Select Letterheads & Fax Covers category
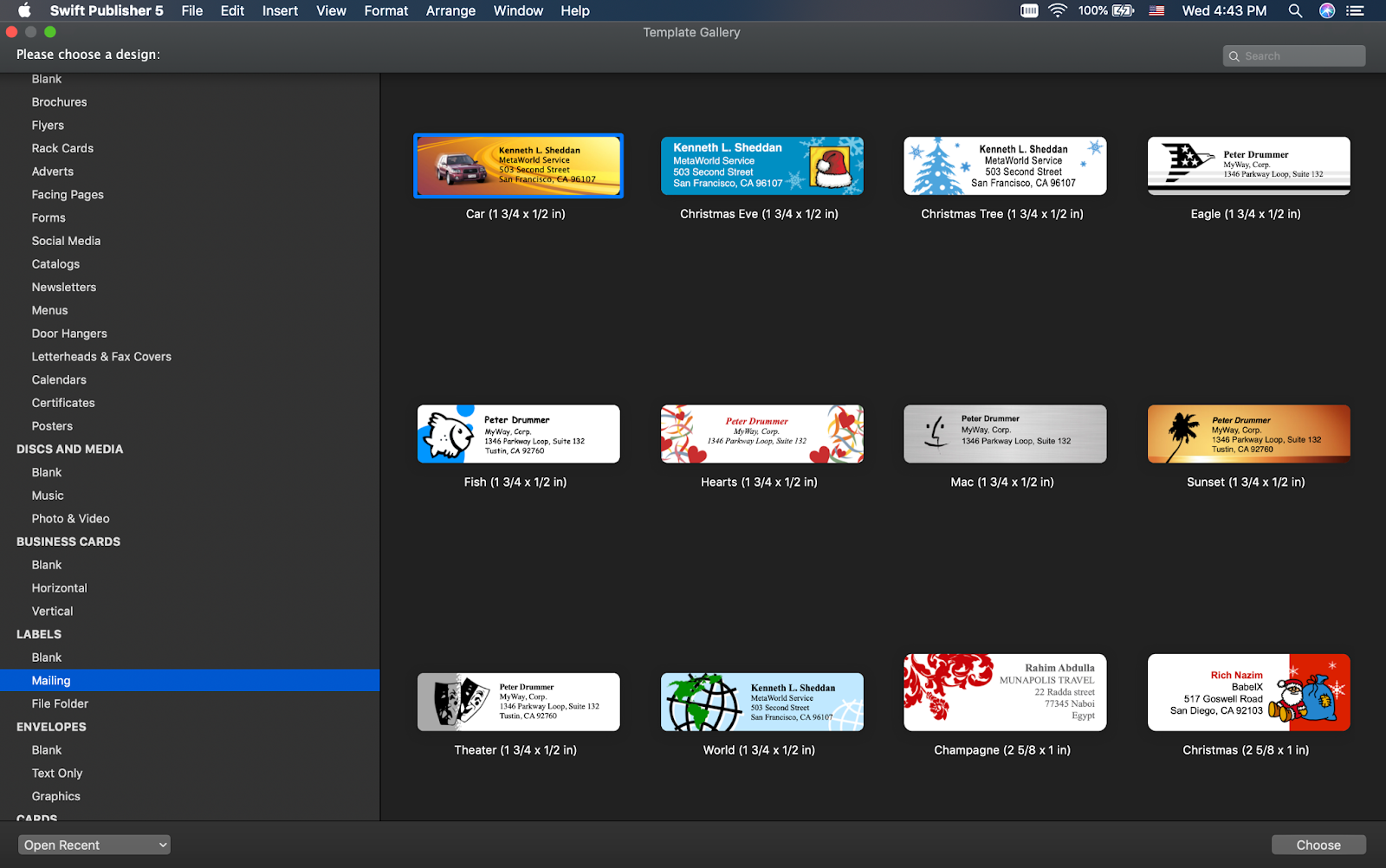The width and height of the screenshot is (1386, 868). coord(101,357)
